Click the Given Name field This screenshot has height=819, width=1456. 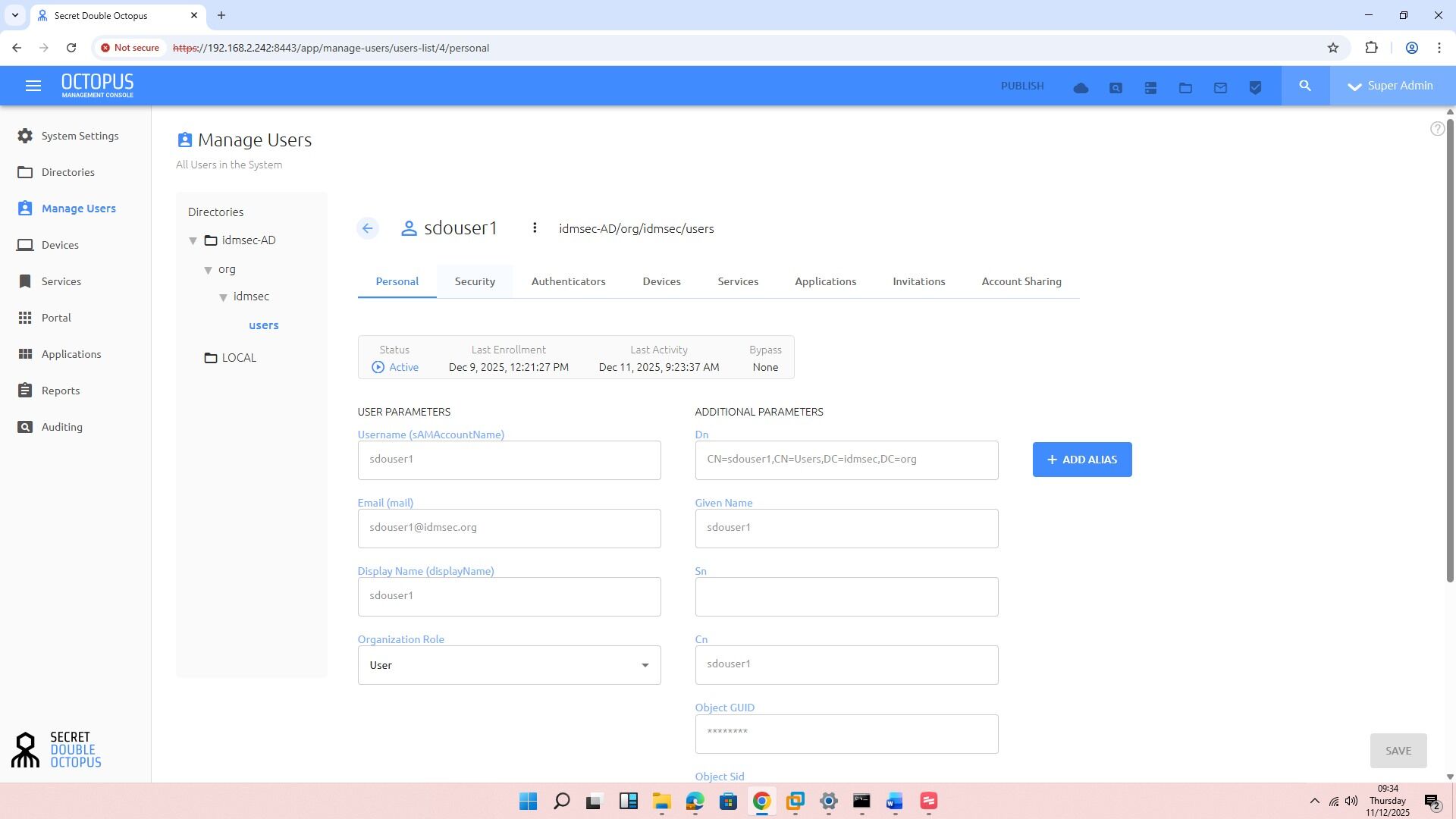(846, 529)
